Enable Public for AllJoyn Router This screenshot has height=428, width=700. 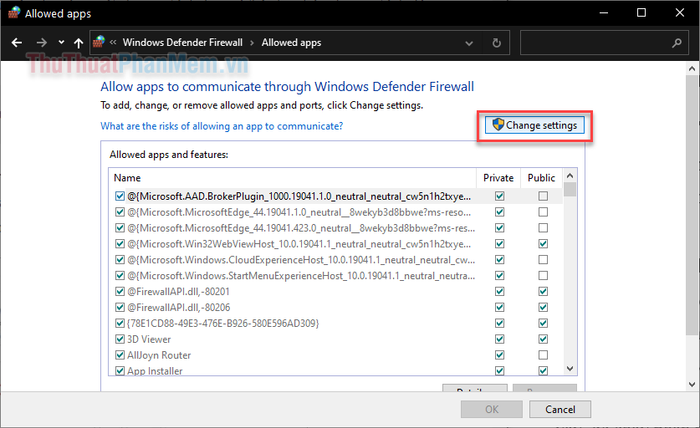click(543, 355)
